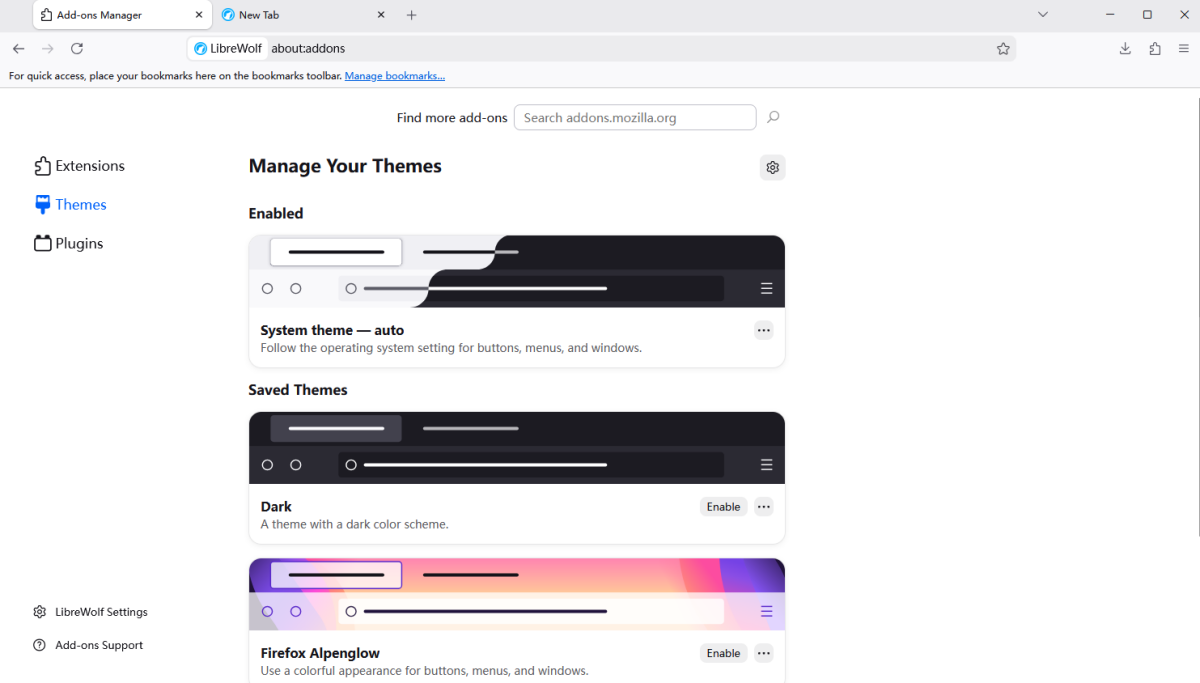Switch to the Add-ons Manager tab
Image resolution: width=1200 pixels, height=683 pixels.
point(122,15)
